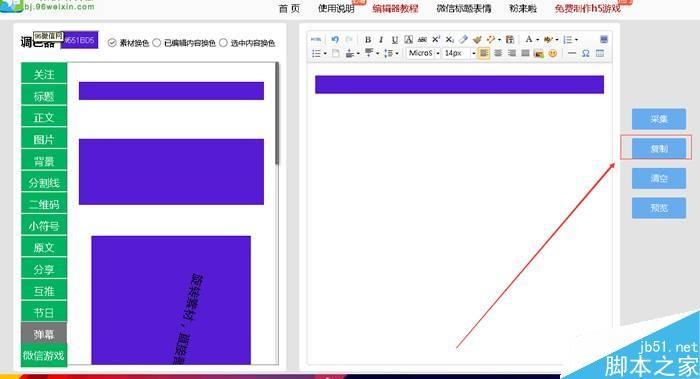Redo the last undone edit
The image size is (700, 379).
[349, 39]
